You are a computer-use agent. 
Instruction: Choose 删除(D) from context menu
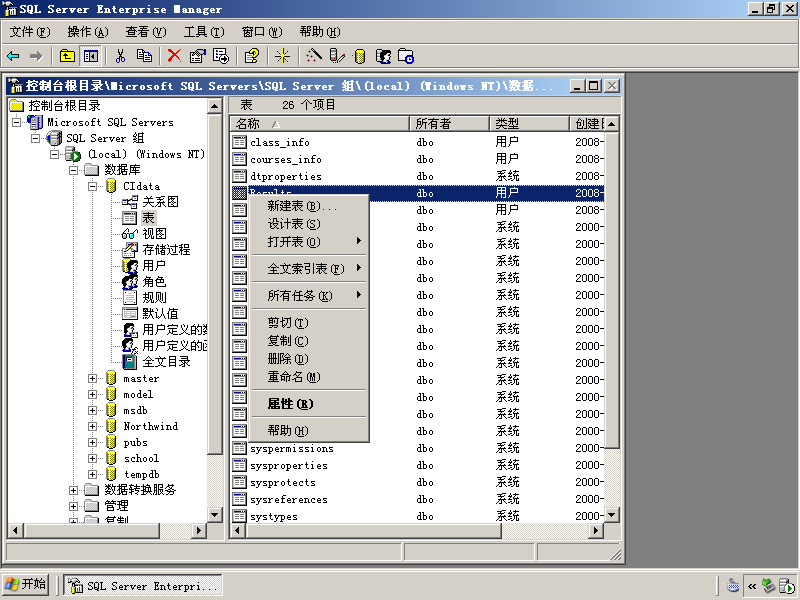click(x=309, y=359)
